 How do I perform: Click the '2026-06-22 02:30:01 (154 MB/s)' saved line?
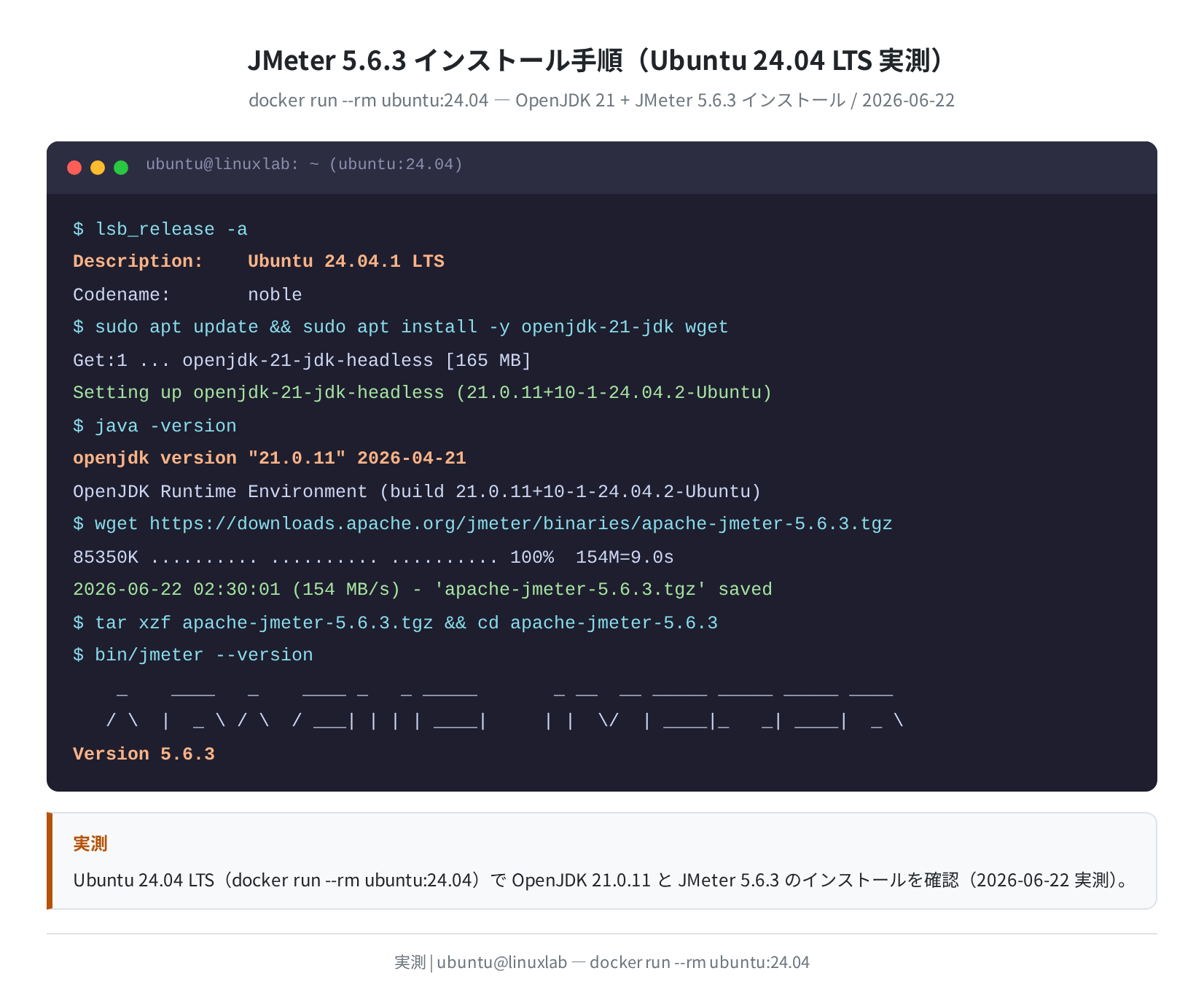click(423, 590)
